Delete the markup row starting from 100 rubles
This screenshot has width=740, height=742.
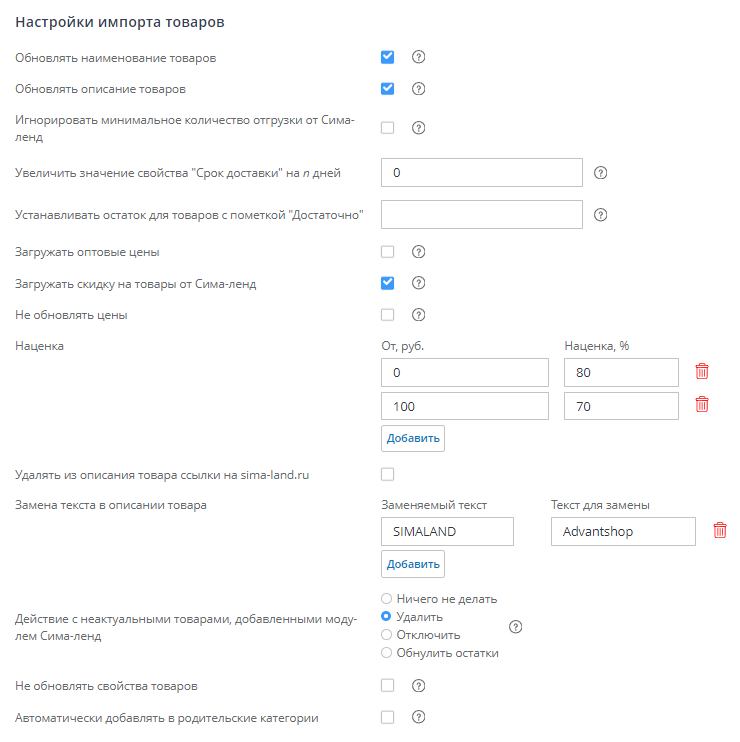(x=702, y=405)
